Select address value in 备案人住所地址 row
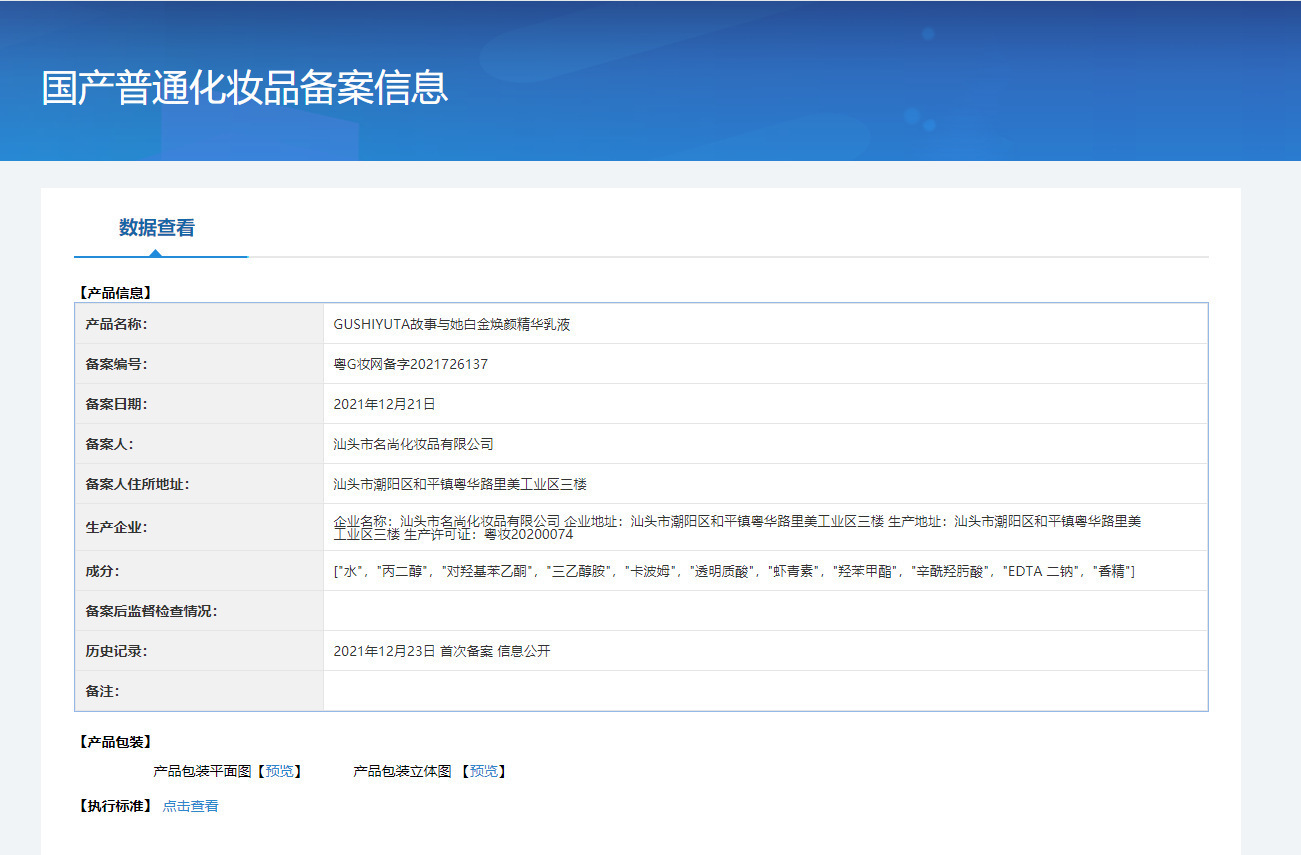The image size is (1301, 855). tap(460, 484)
